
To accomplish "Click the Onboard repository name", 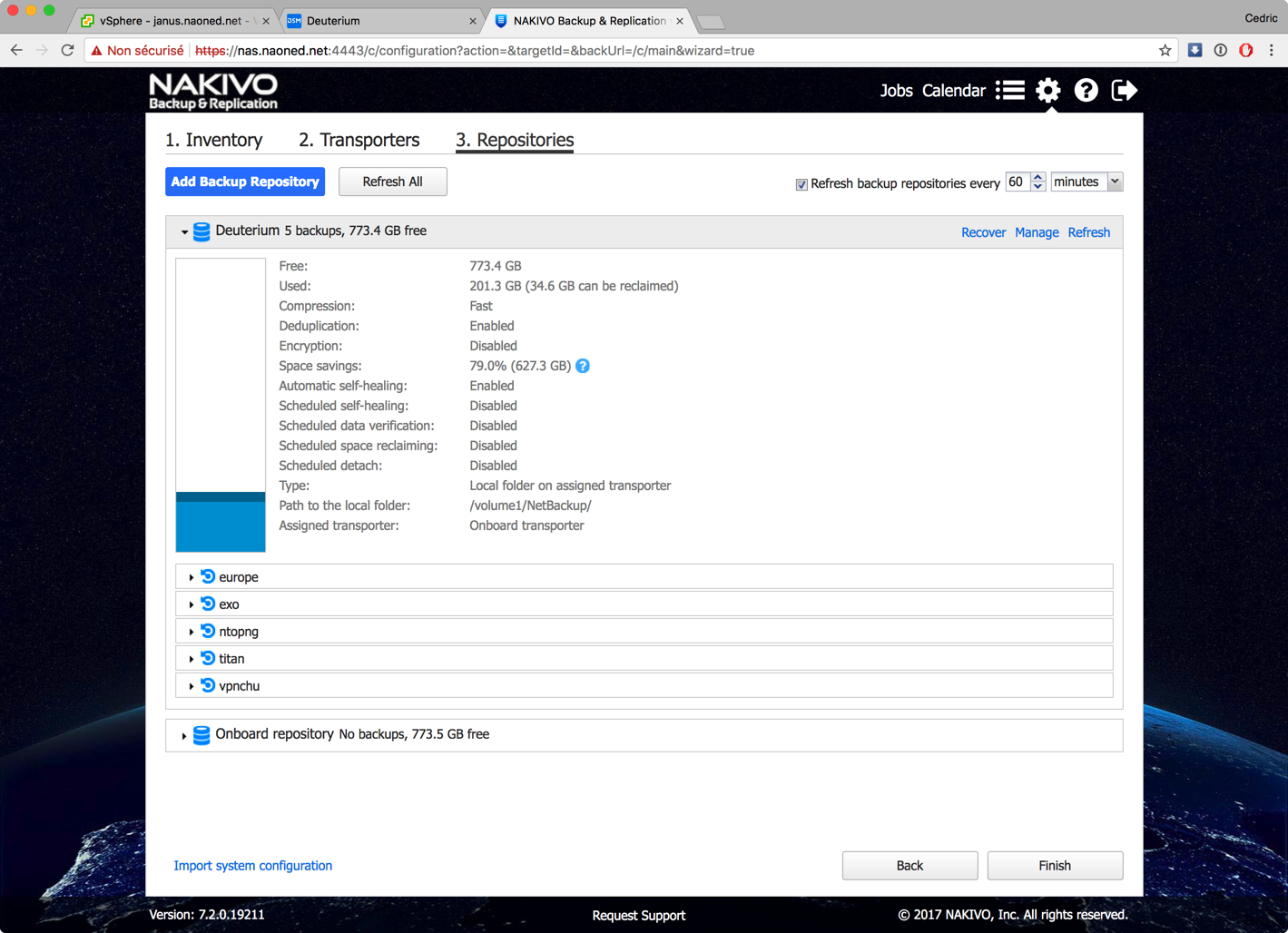I will [274, 733].
